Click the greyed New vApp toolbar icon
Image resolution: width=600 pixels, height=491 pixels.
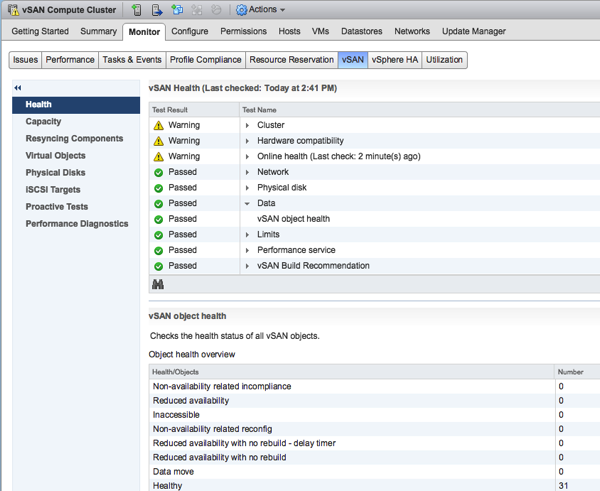coord(197,10)
